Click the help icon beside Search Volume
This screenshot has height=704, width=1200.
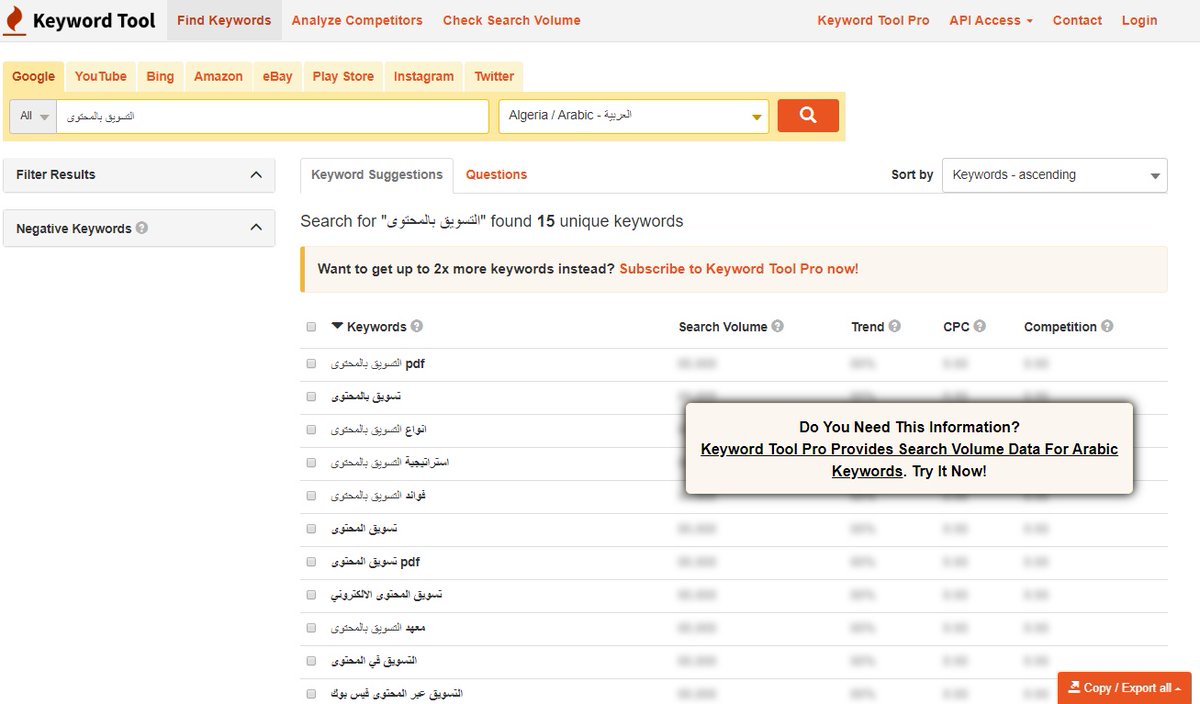(777, 326)
